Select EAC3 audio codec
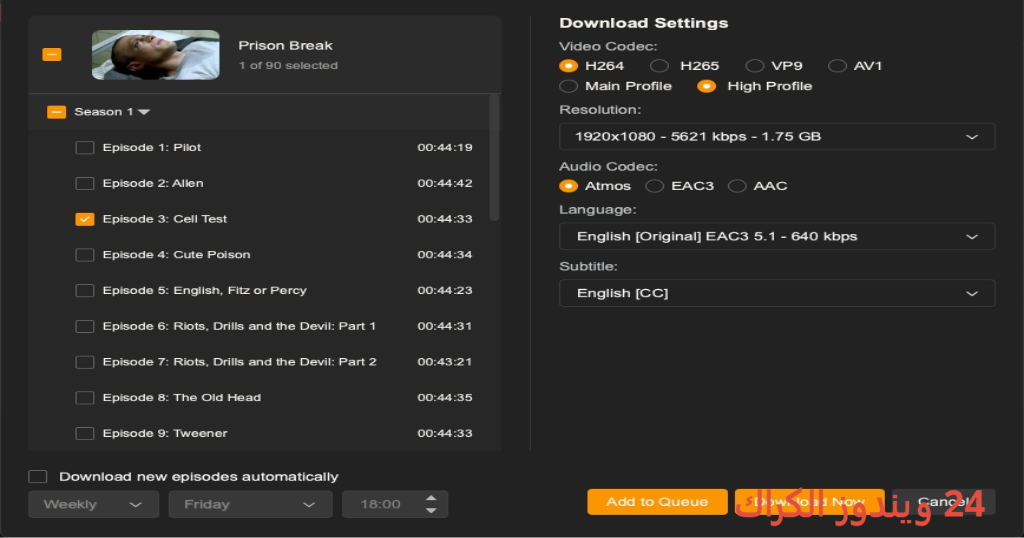1024x538 pixels. [654, 186]
